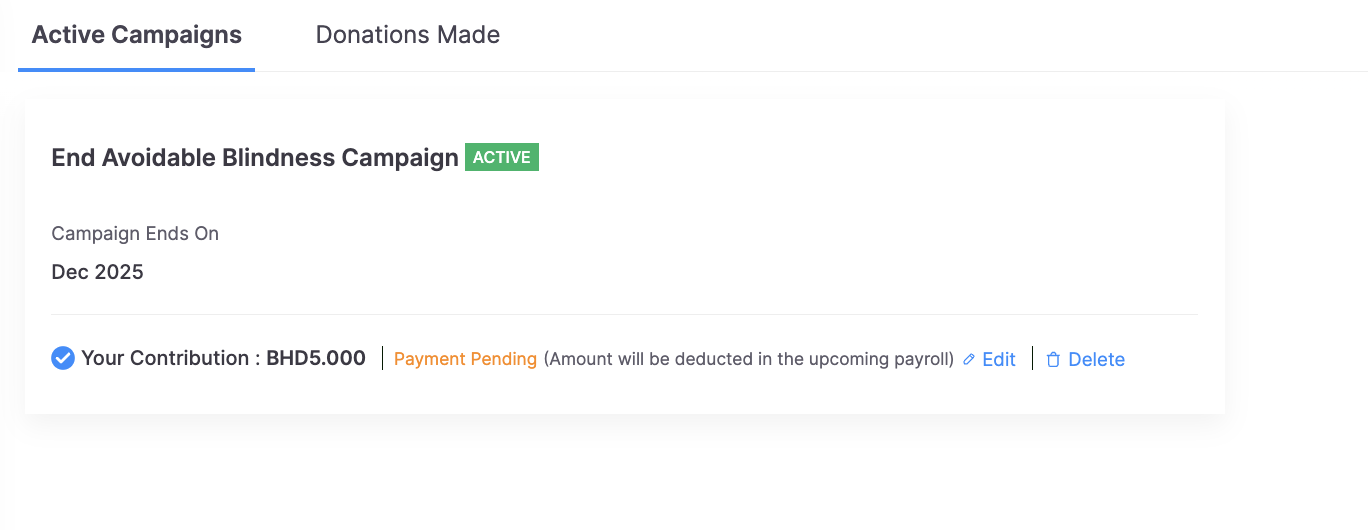
Task: Click the separator between Edit and Delete
Action: (x=1032, y=358)
